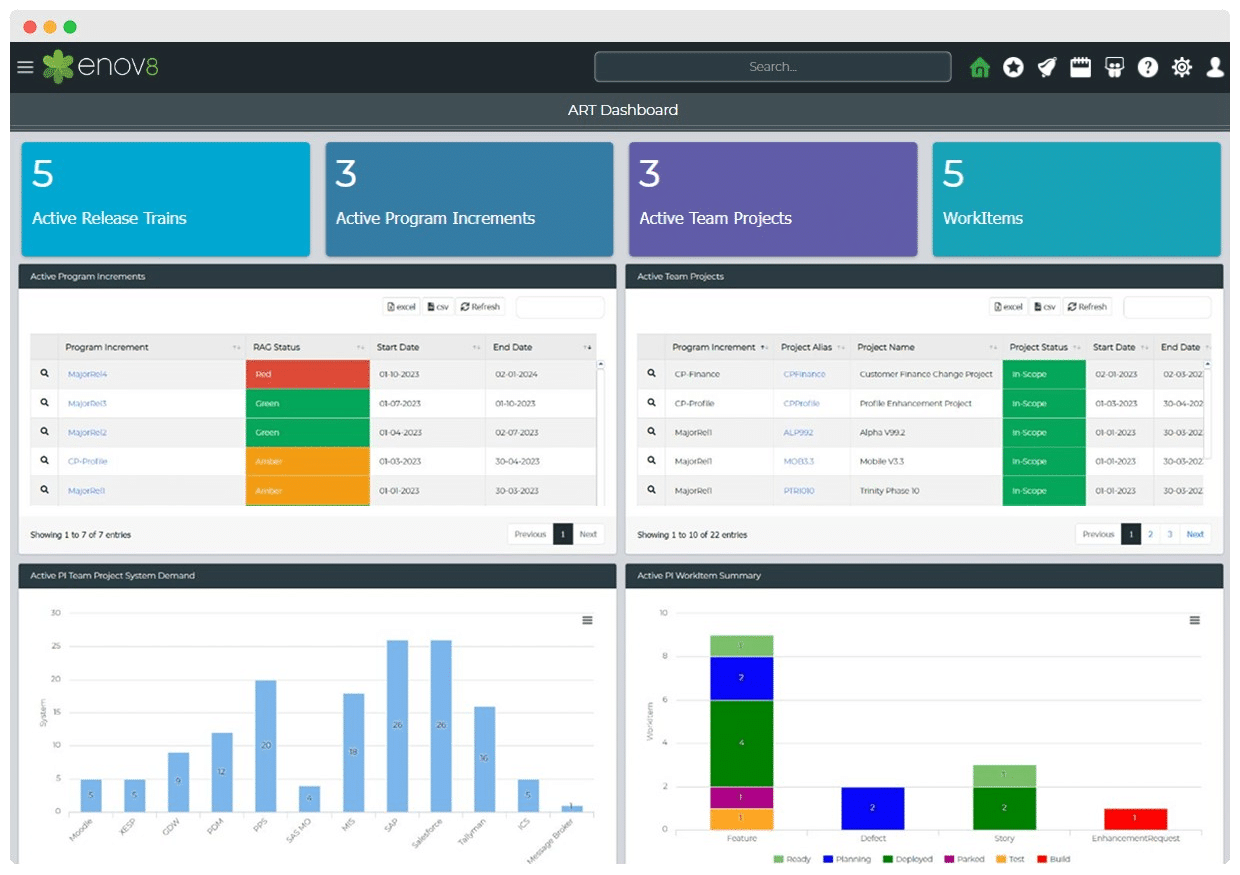Viewport: 1240px width, 875px height.
Task: Toggle the Build legend series
Action: 1053,859
